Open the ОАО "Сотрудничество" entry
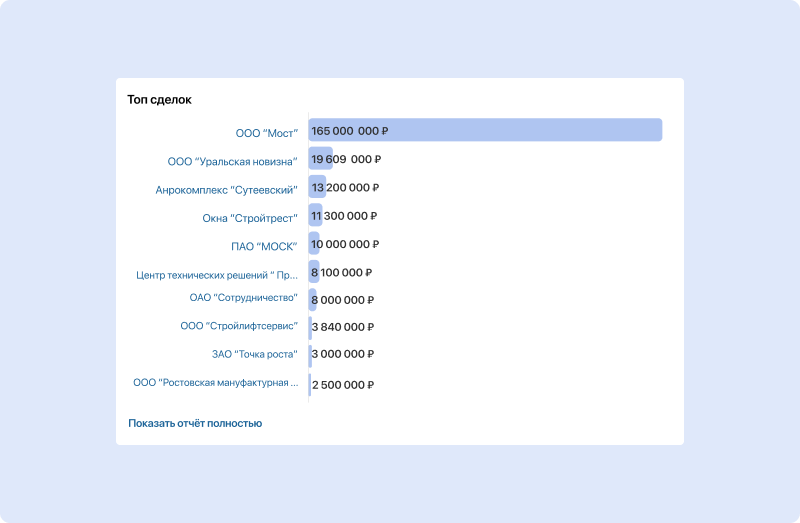 click(243, 297)
